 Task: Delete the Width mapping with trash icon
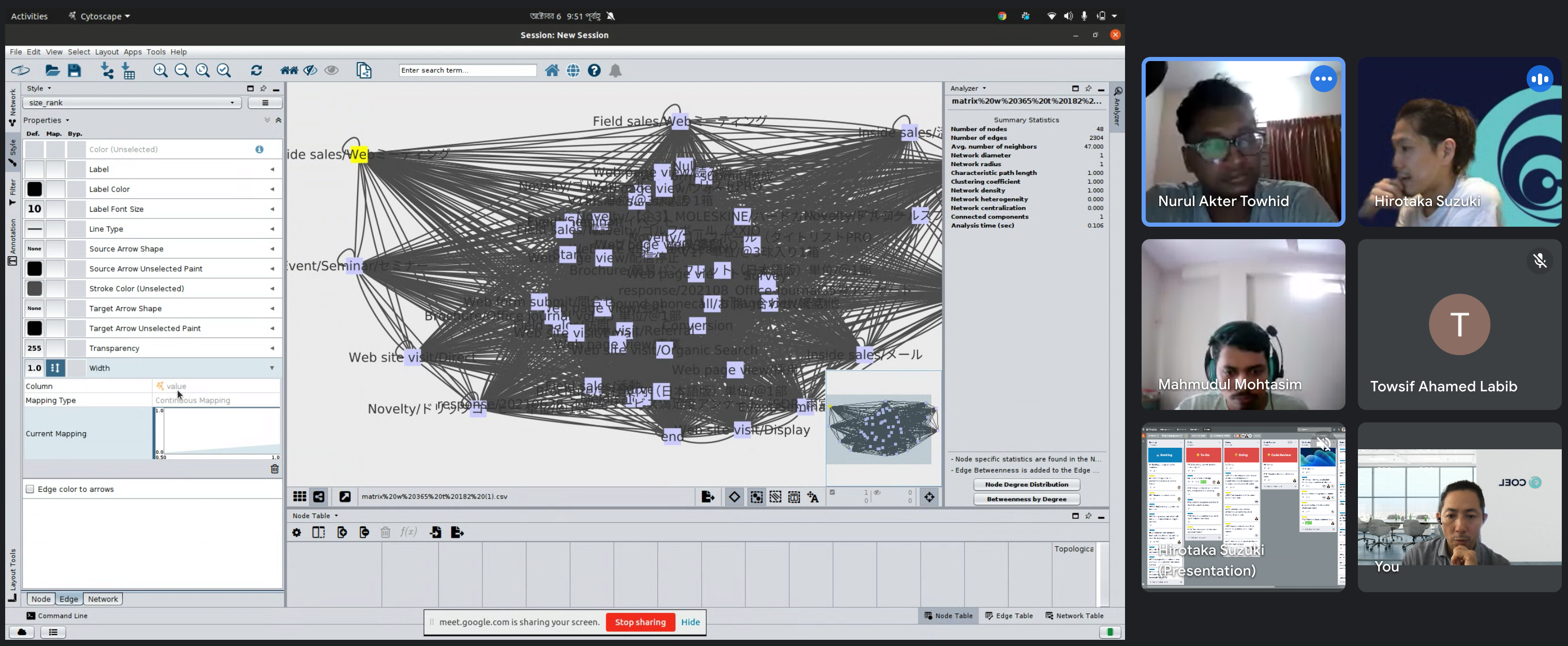pyautogui.click(x=274, y=469)
